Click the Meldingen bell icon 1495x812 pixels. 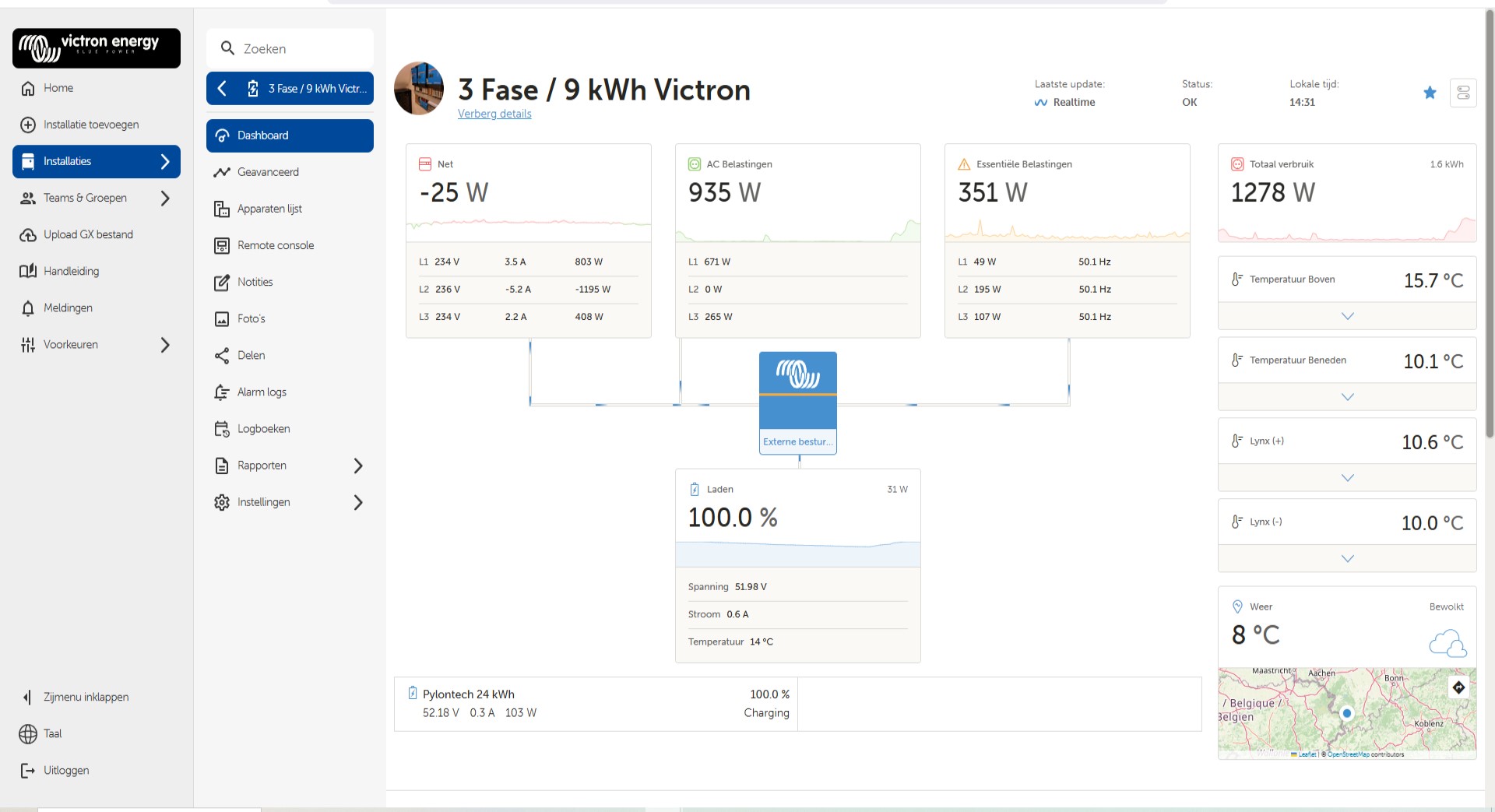click(x=28, y=308)
